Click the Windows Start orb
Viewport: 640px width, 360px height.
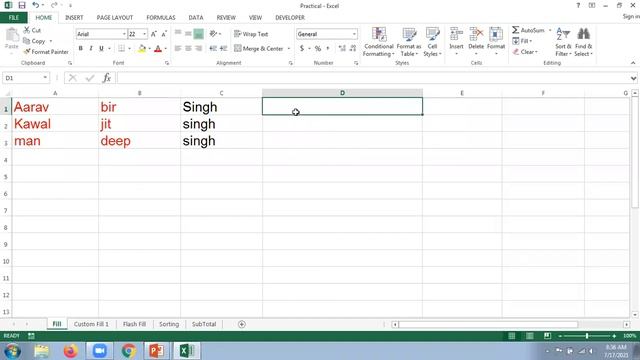pos(13,351)
